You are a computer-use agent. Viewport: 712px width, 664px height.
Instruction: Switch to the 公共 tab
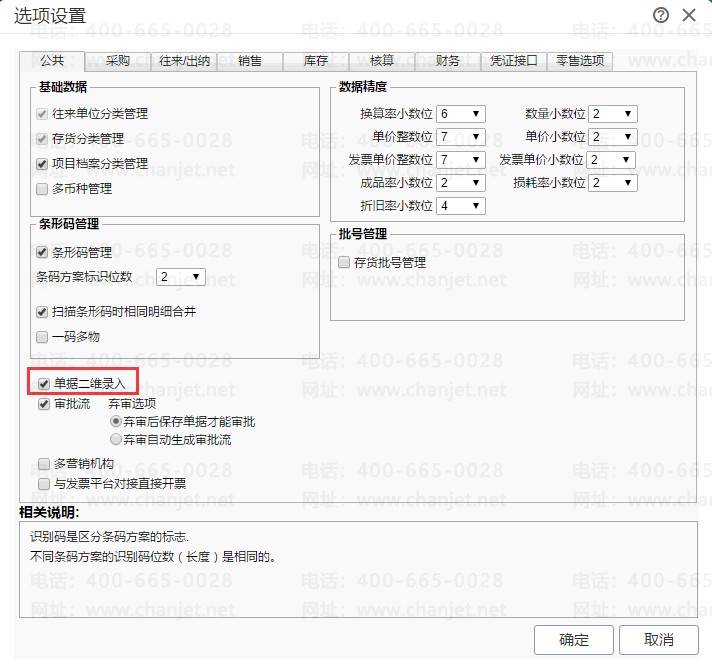(52, 61)
